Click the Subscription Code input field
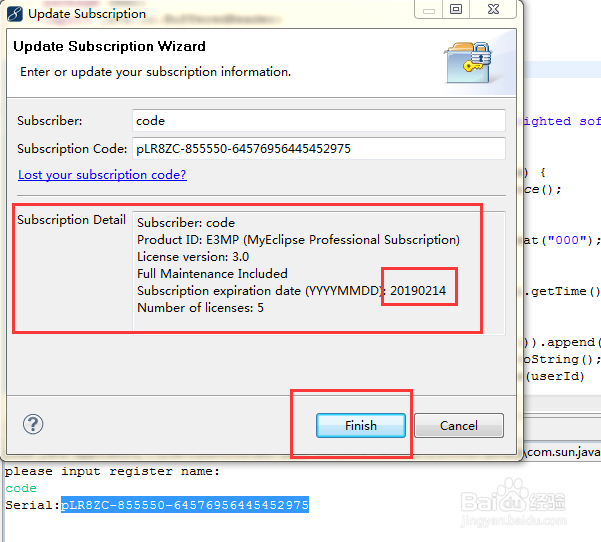This screenshot has height=542, width=601. (319, 149)
